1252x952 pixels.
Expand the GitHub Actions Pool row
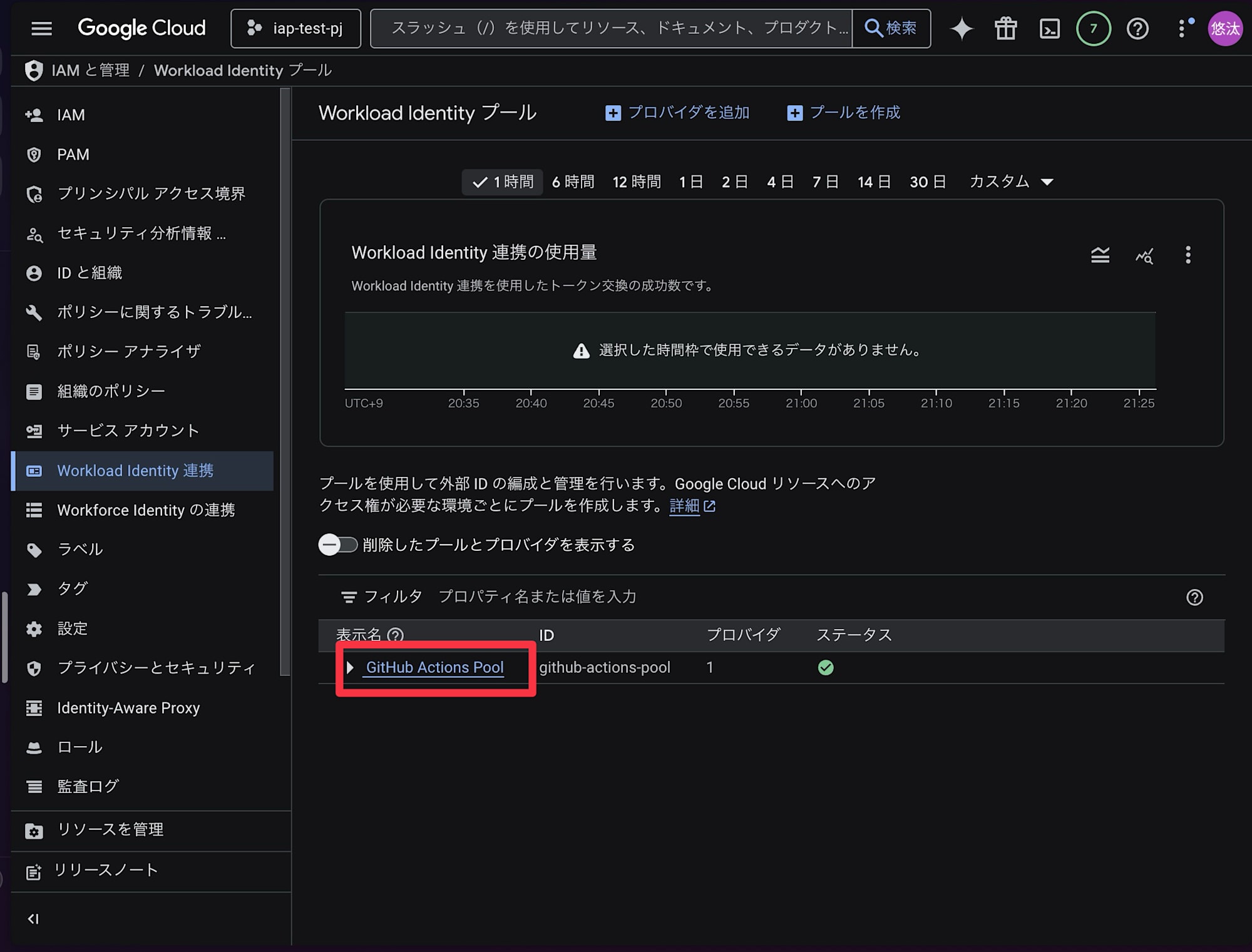350,668
